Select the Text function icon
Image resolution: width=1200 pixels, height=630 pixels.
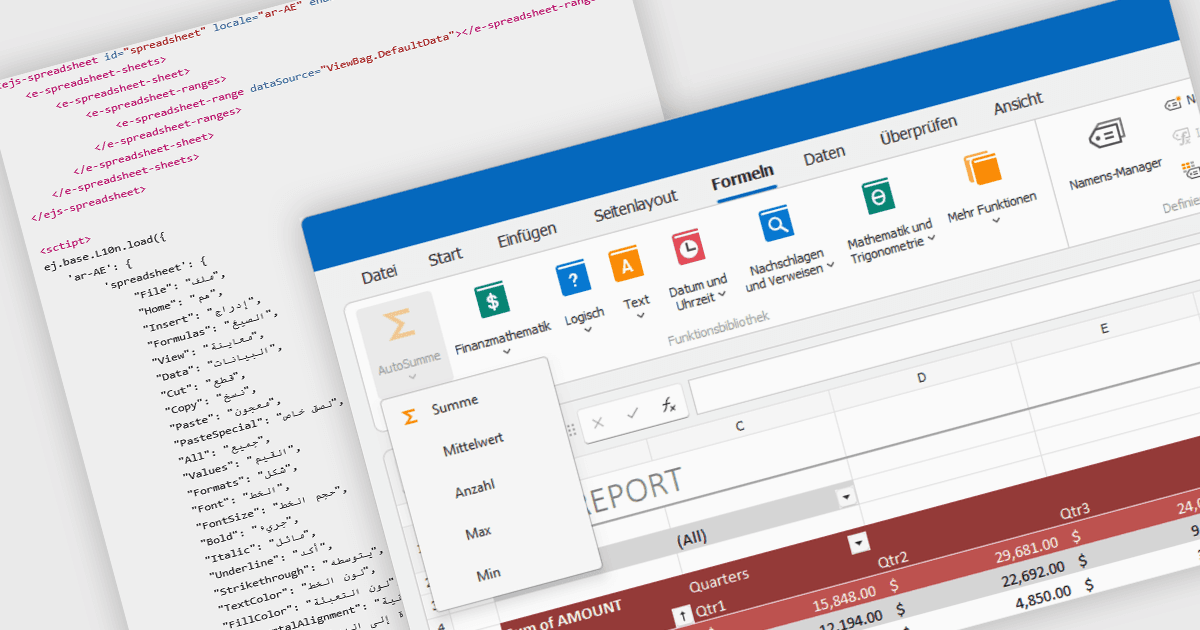[626, 265]
